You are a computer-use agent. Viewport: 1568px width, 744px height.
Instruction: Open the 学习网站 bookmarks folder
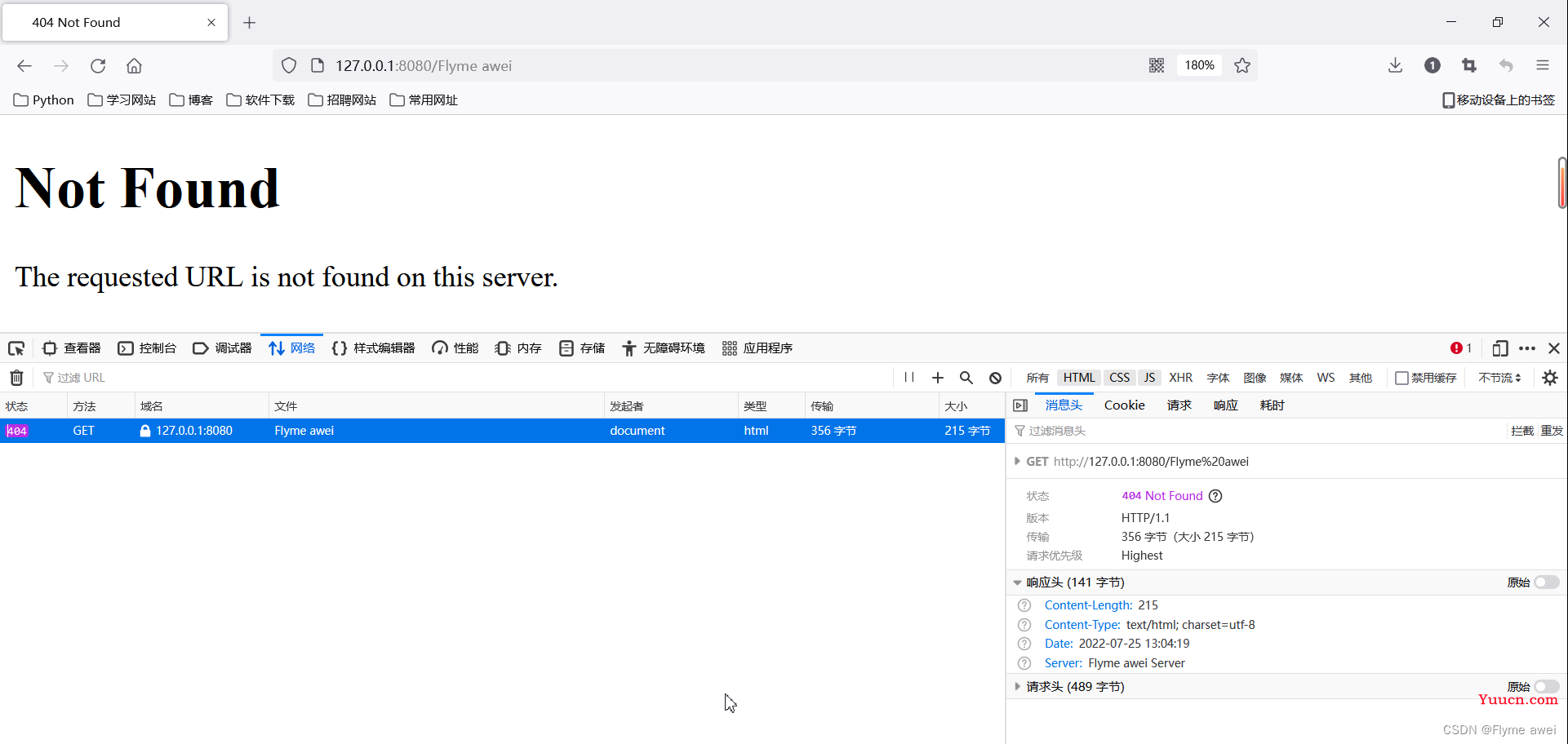(122, 100)
